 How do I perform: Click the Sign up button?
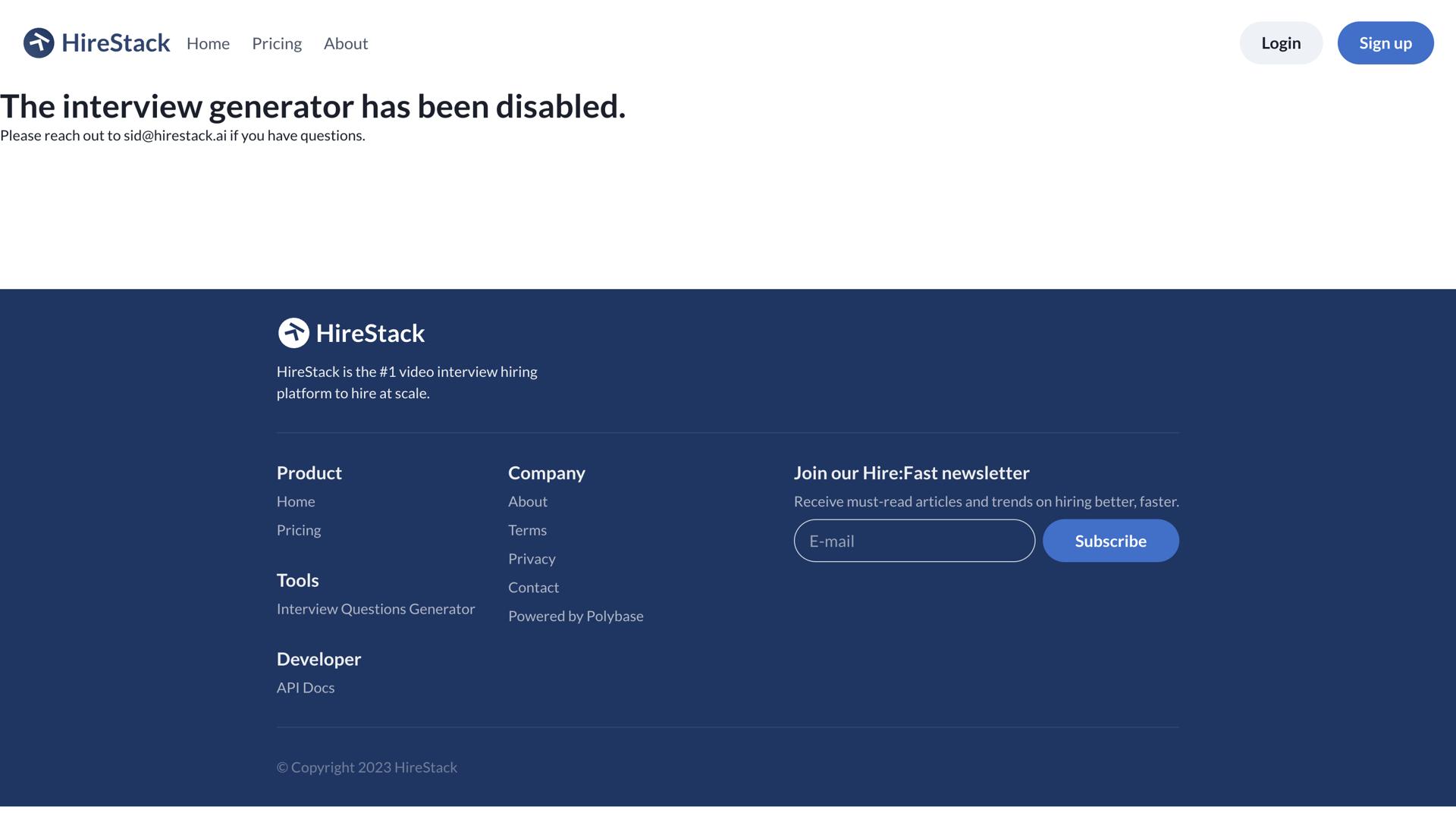coord(1385,43)
